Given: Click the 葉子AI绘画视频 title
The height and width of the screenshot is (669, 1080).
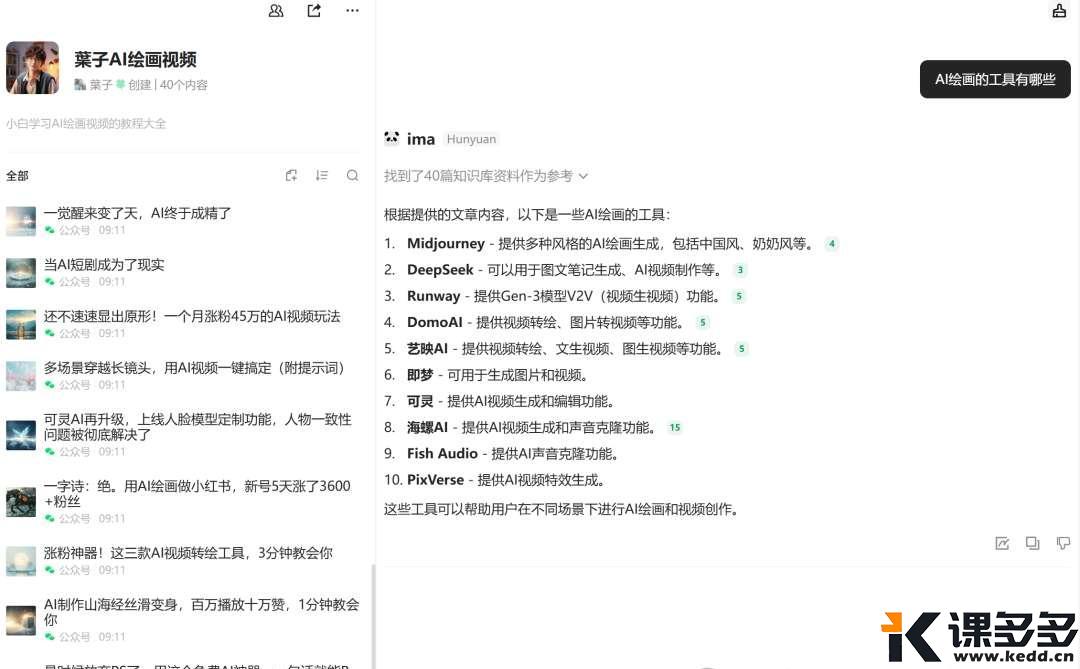Looking at the screenshot, I should (136, 59).
